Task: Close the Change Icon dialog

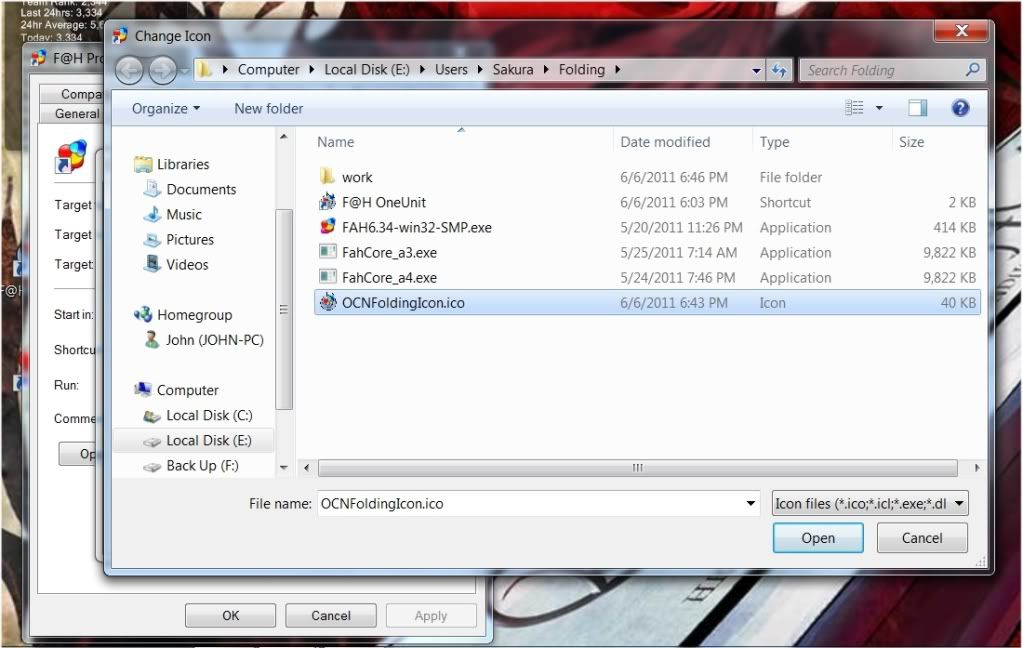Action: (x=961, y=30)
